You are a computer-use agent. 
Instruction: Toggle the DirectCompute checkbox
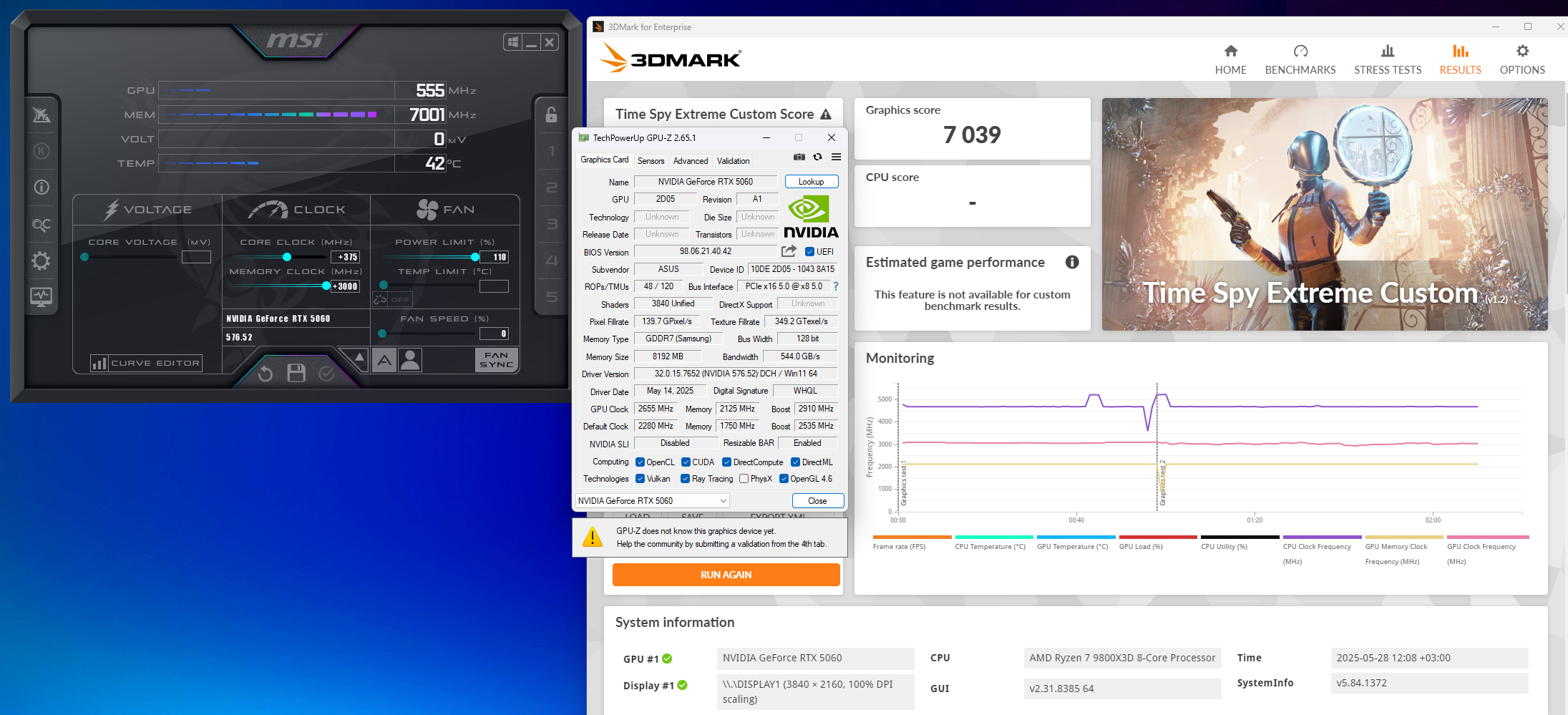pyautogui.click(x=726, y=462)
